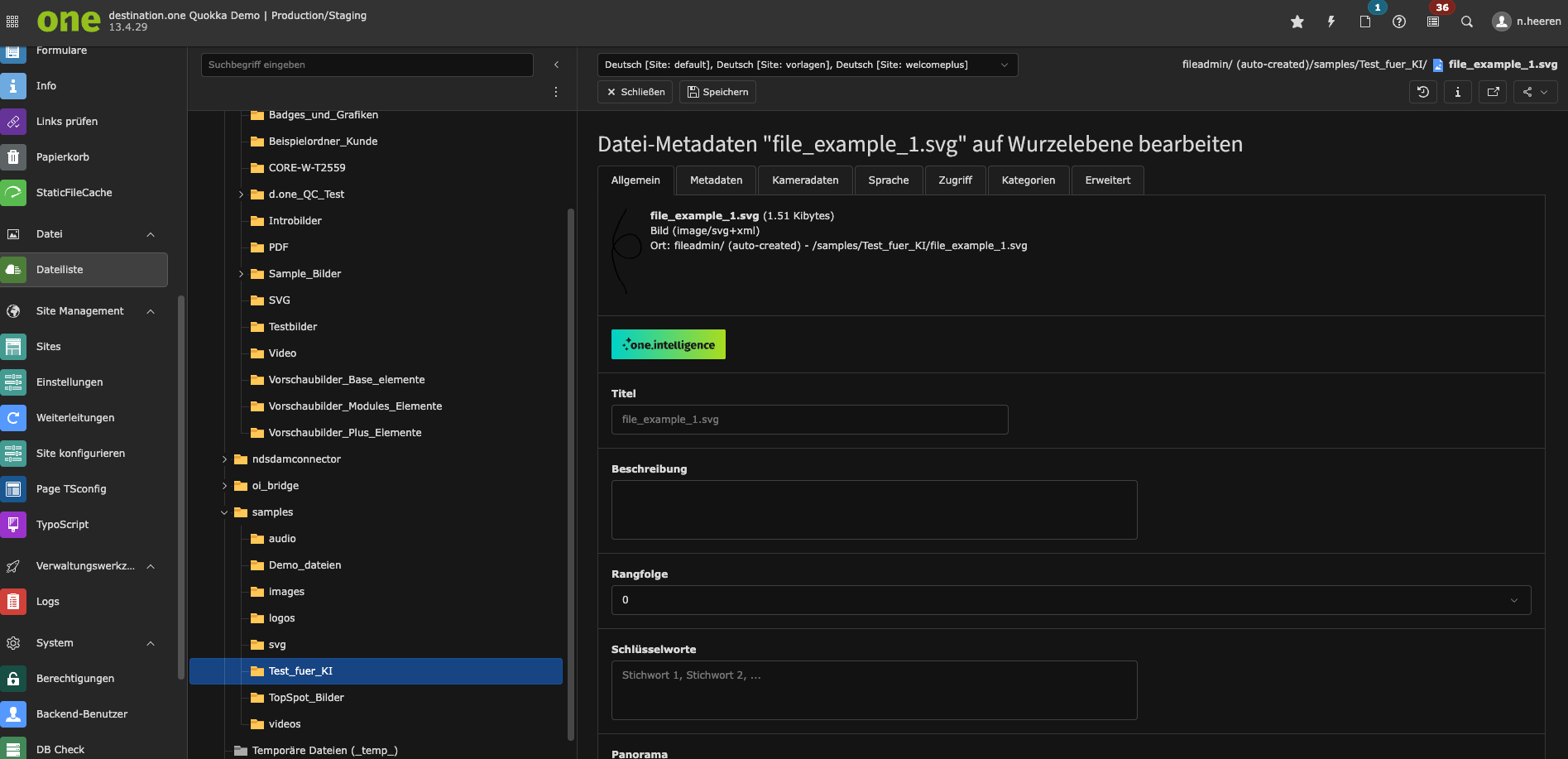Open the bookmarks star icon
This screenshot has height=759, width=1568.
pyautogui.click(x=1297, y=22)
